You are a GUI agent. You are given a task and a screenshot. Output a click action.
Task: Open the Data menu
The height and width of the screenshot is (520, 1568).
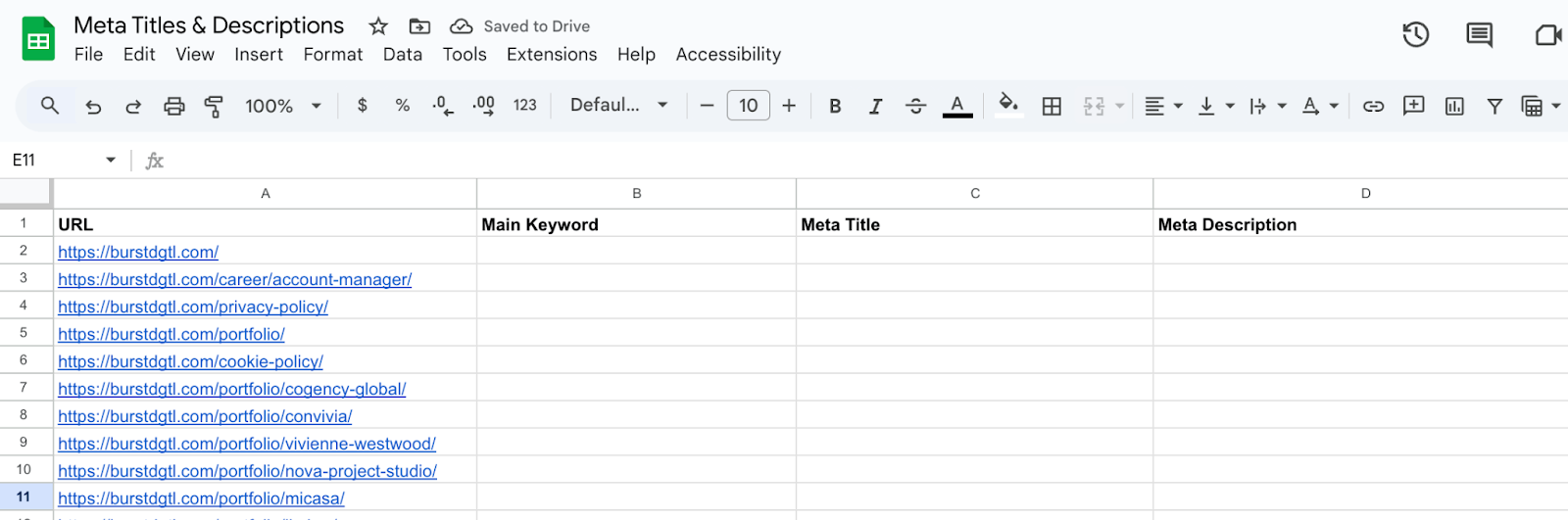point(403,55)
